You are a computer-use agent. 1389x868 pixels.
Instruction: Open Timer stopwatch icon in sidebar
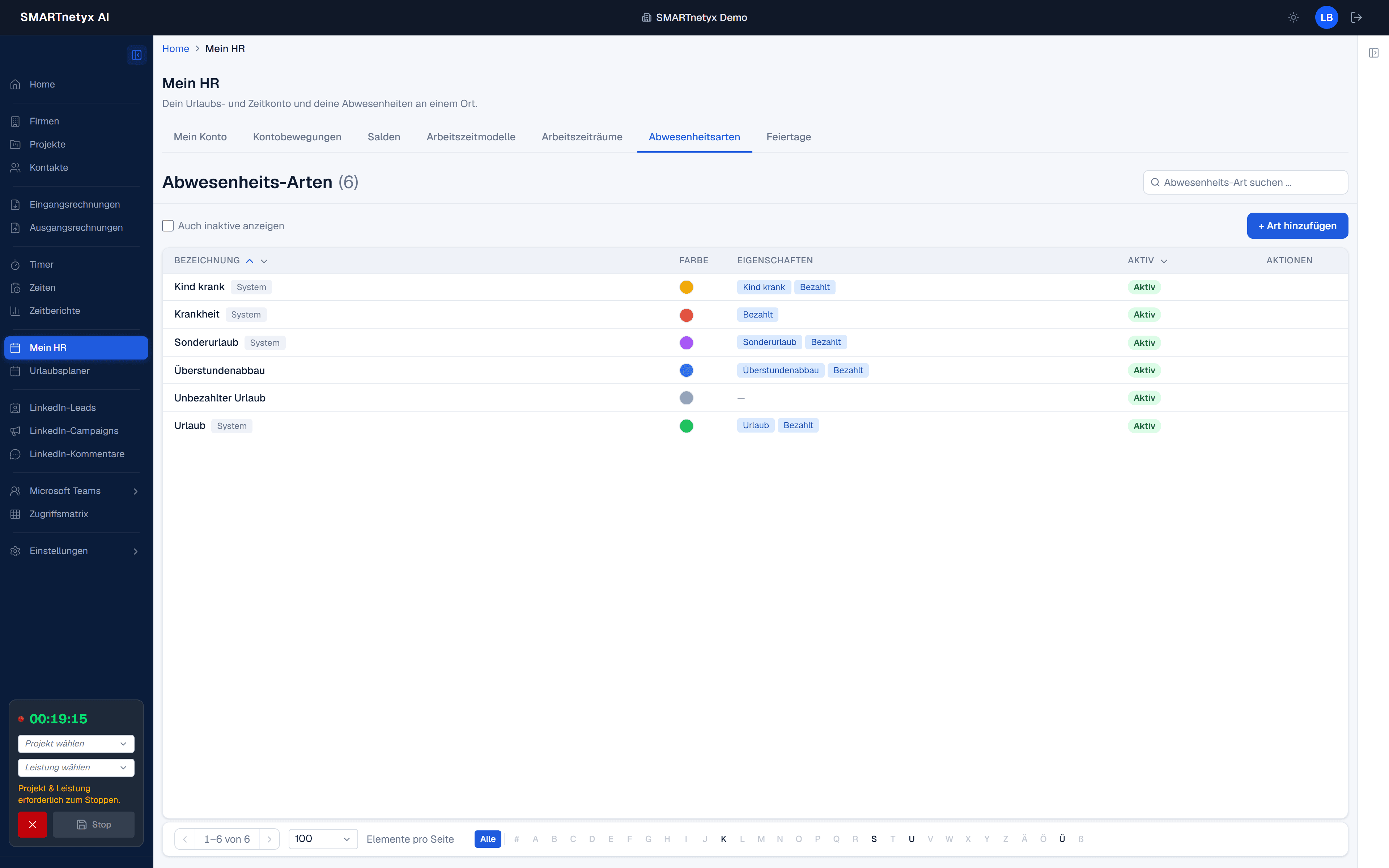coord(16,265)
